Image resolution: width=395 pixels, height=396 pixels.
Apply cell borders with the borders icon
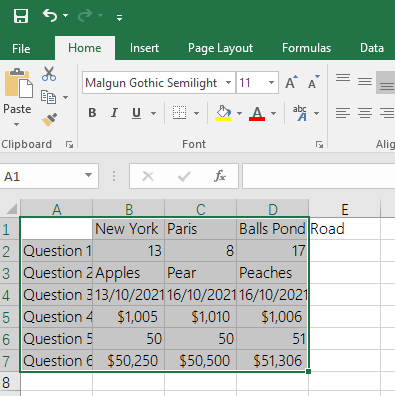pos(179,113)
